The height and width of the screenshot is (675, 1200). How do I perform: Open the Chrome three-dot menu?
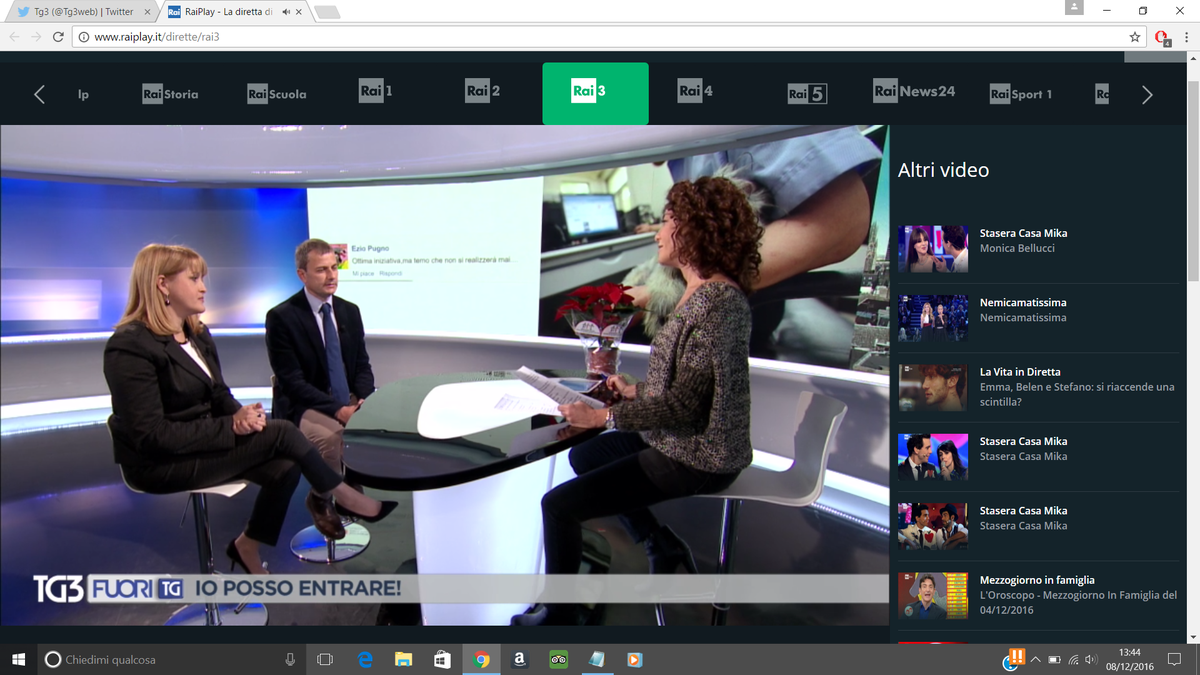pyautogui.click(x=1186, y=37)
